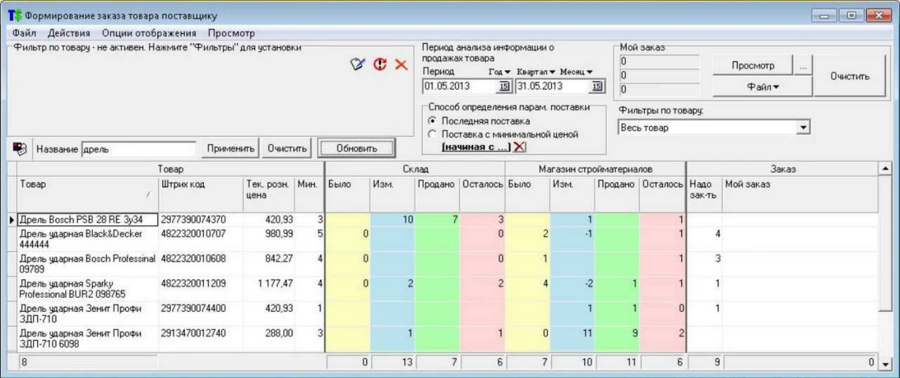Open the Файл menu
This screenshot has width=900, height=378.
click(24, 33)
